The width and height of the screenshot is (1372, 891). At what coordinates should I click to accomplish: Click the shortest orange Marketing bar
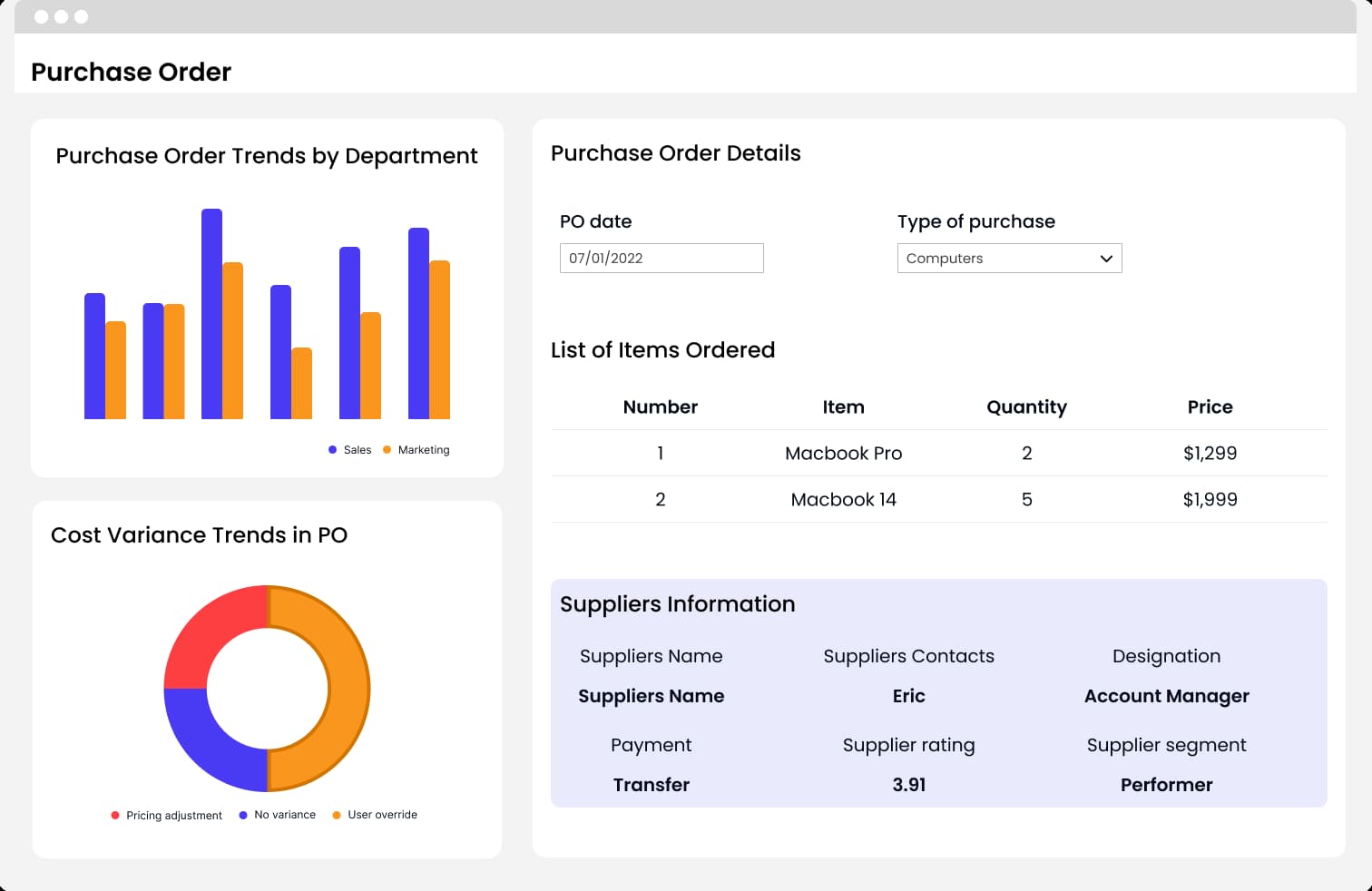click(x=301, y=383)
